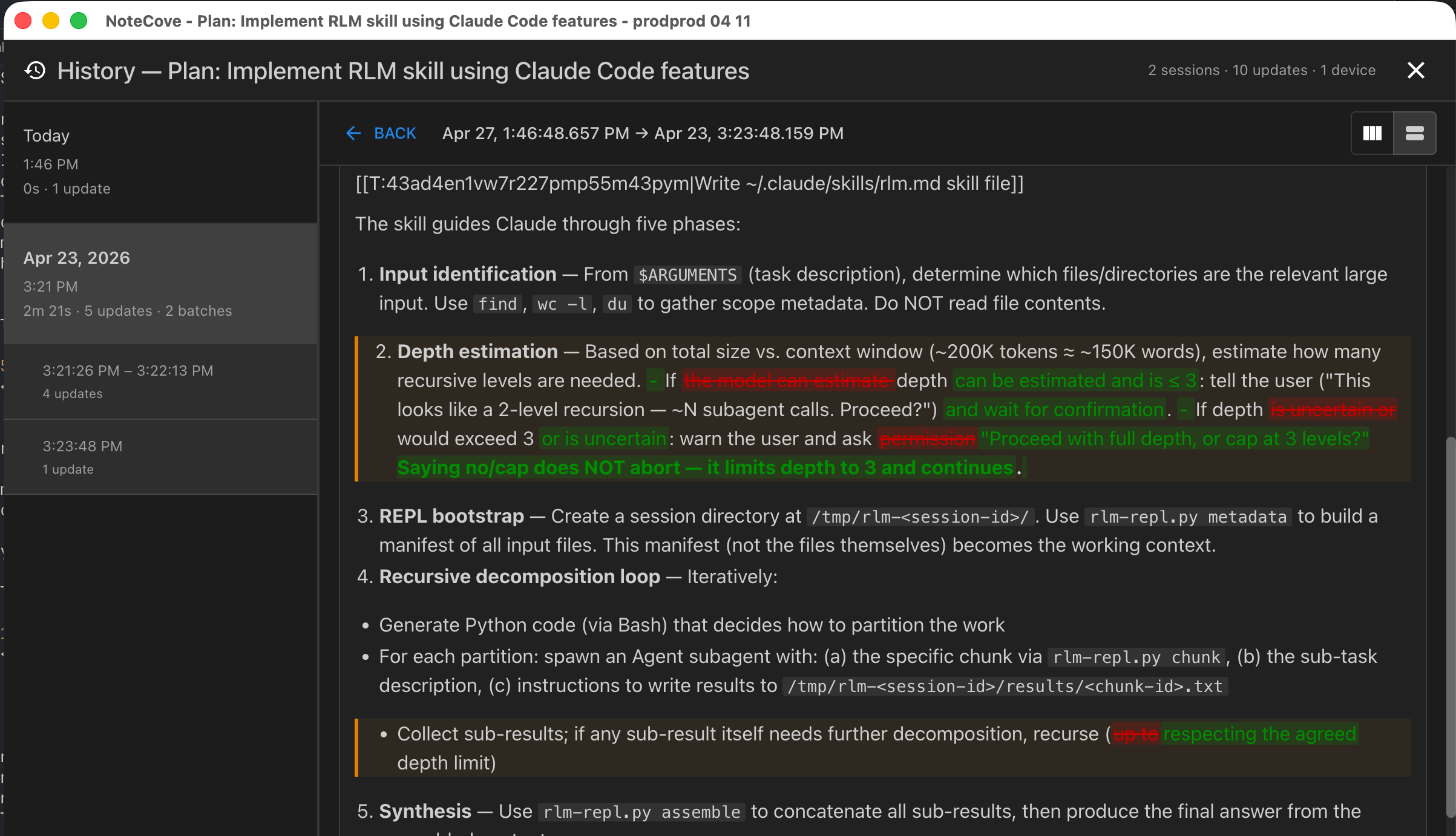The image size is (1456, 836).
Task: Close the History dialog with the X icon
Action: [x=1416, y=71]
